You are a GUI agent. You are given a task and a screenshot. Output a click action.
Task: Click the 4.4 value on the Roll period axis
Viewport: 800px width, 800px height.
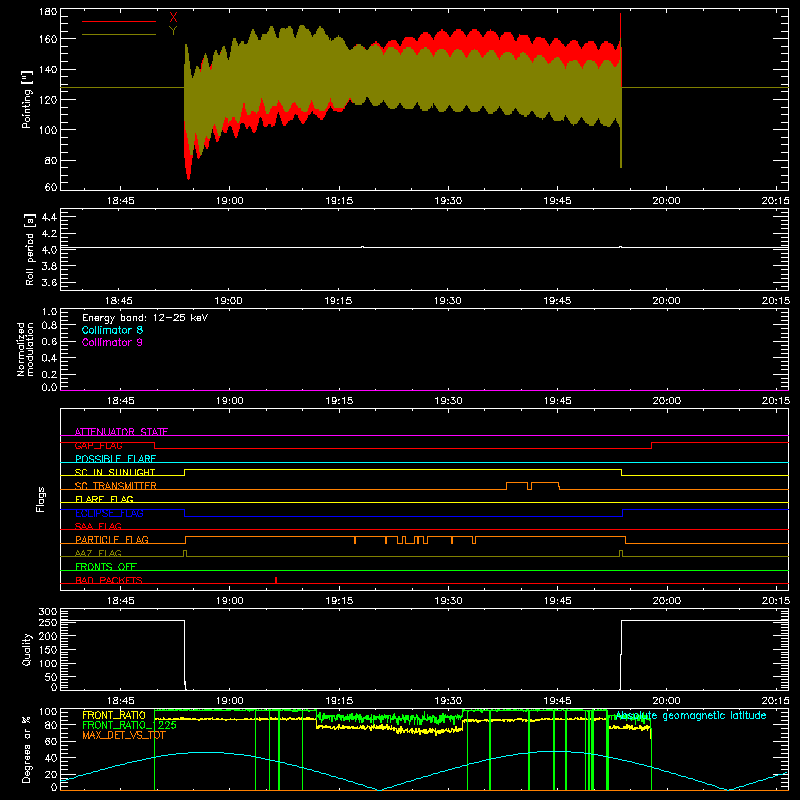pyautogui.click(x=49, y=217)
